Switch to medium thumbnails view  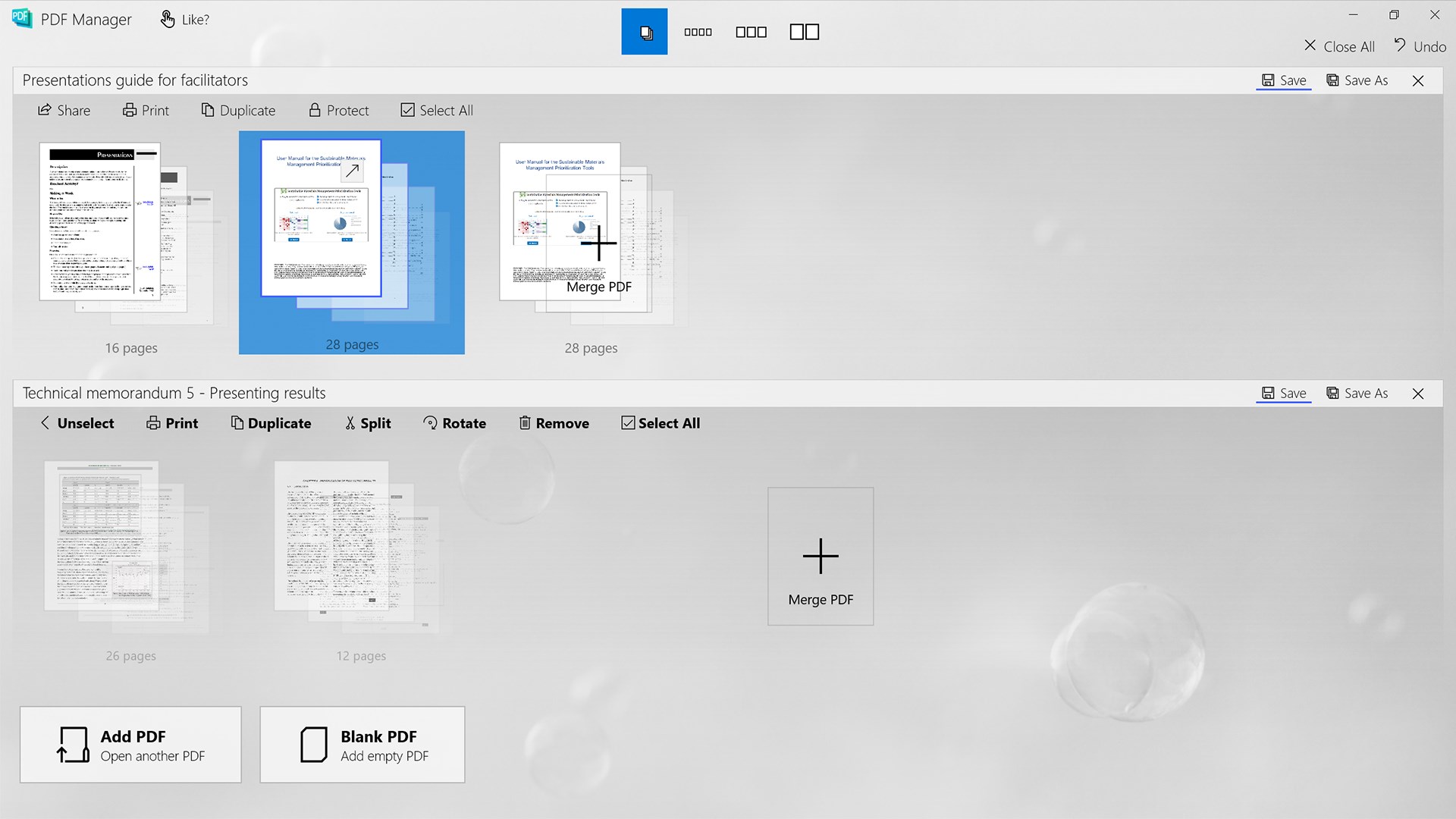click(751, 31)
